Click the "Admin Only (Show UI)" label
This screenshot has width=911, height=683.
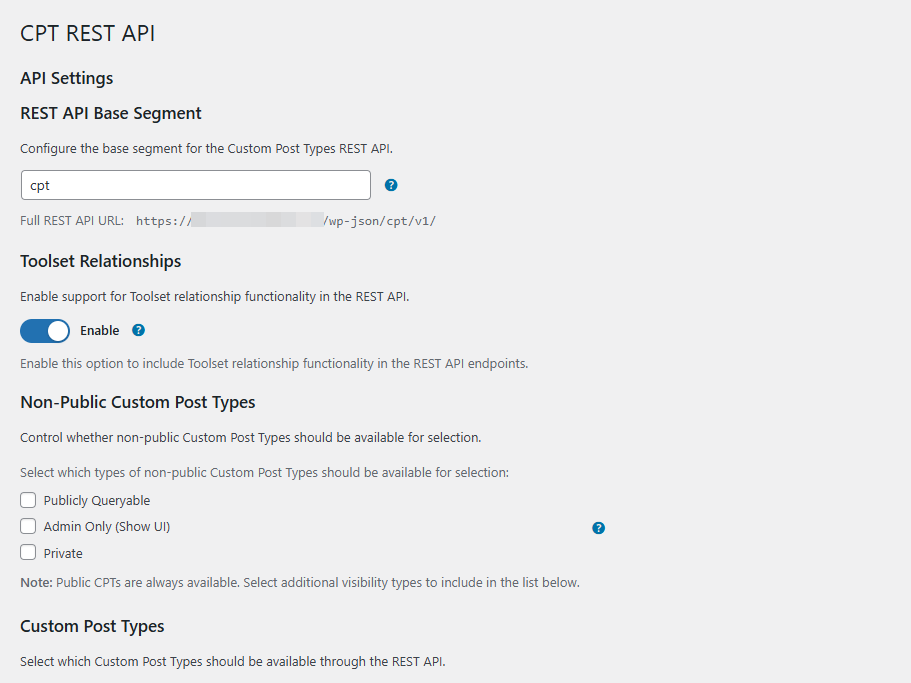pyautogui.click(x=107, y=526)
